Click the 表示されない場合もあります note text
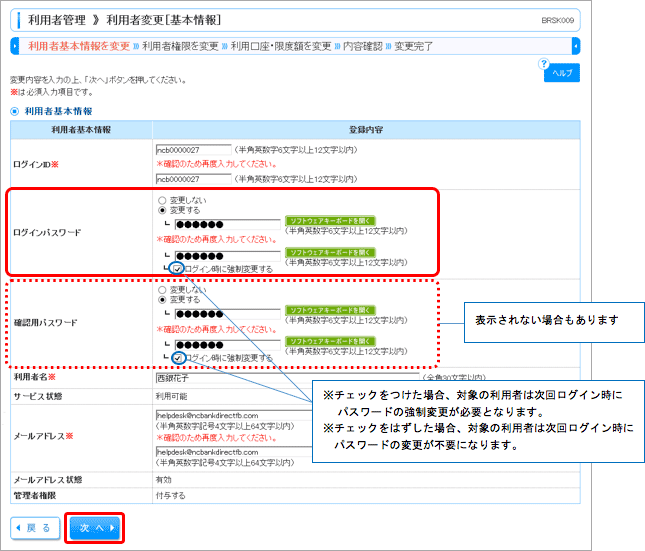The height and width of the screenshot is (551, 645). (547, 320)
